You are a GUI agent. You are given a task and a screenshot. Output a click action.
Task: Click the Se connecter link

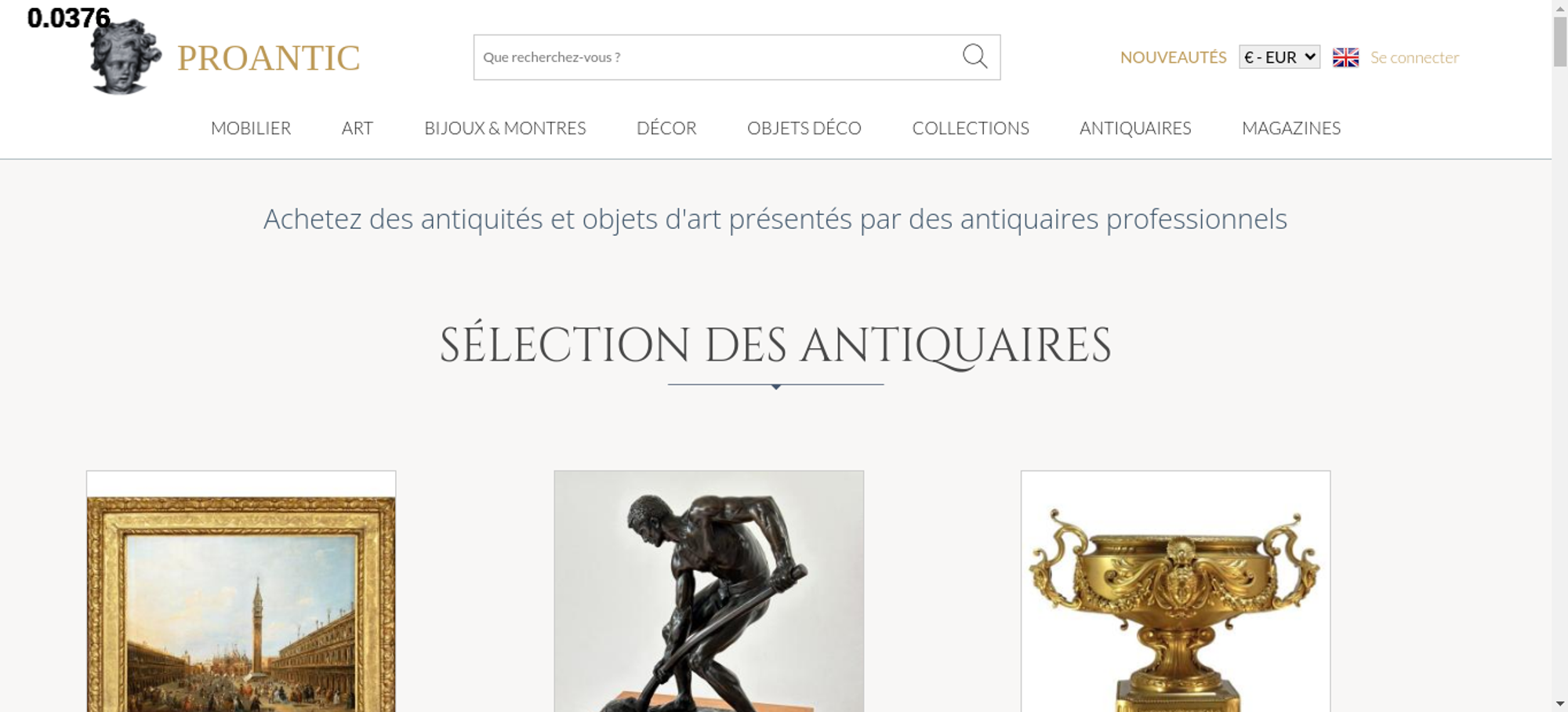(1414, 57)
